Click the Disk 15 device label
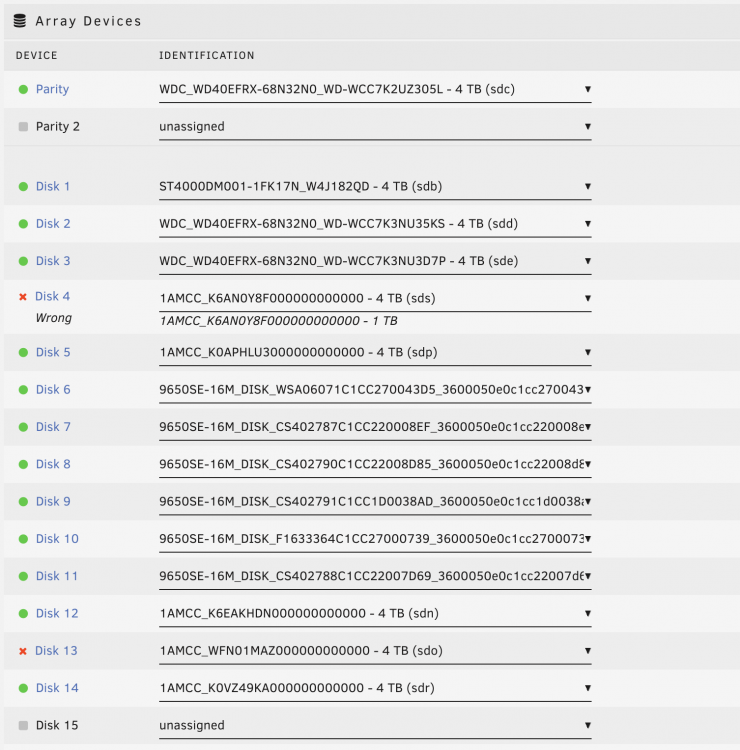 pos(57,726)
